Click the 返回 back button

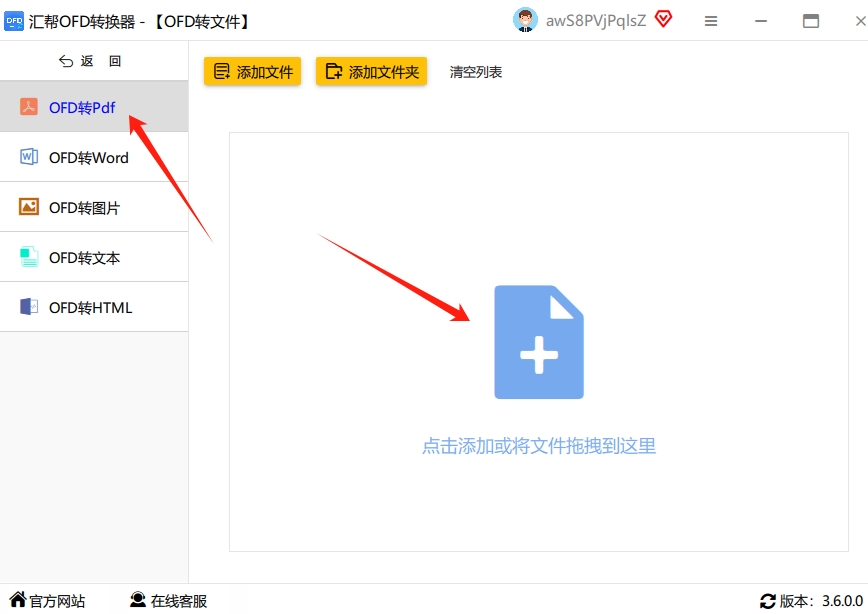[x=90, y=61]
